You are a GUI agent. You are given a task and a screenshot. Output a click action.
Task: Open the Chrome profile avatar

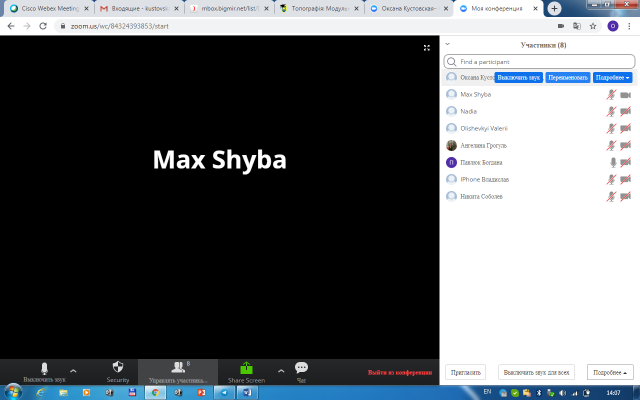click(x=613, y=26)
